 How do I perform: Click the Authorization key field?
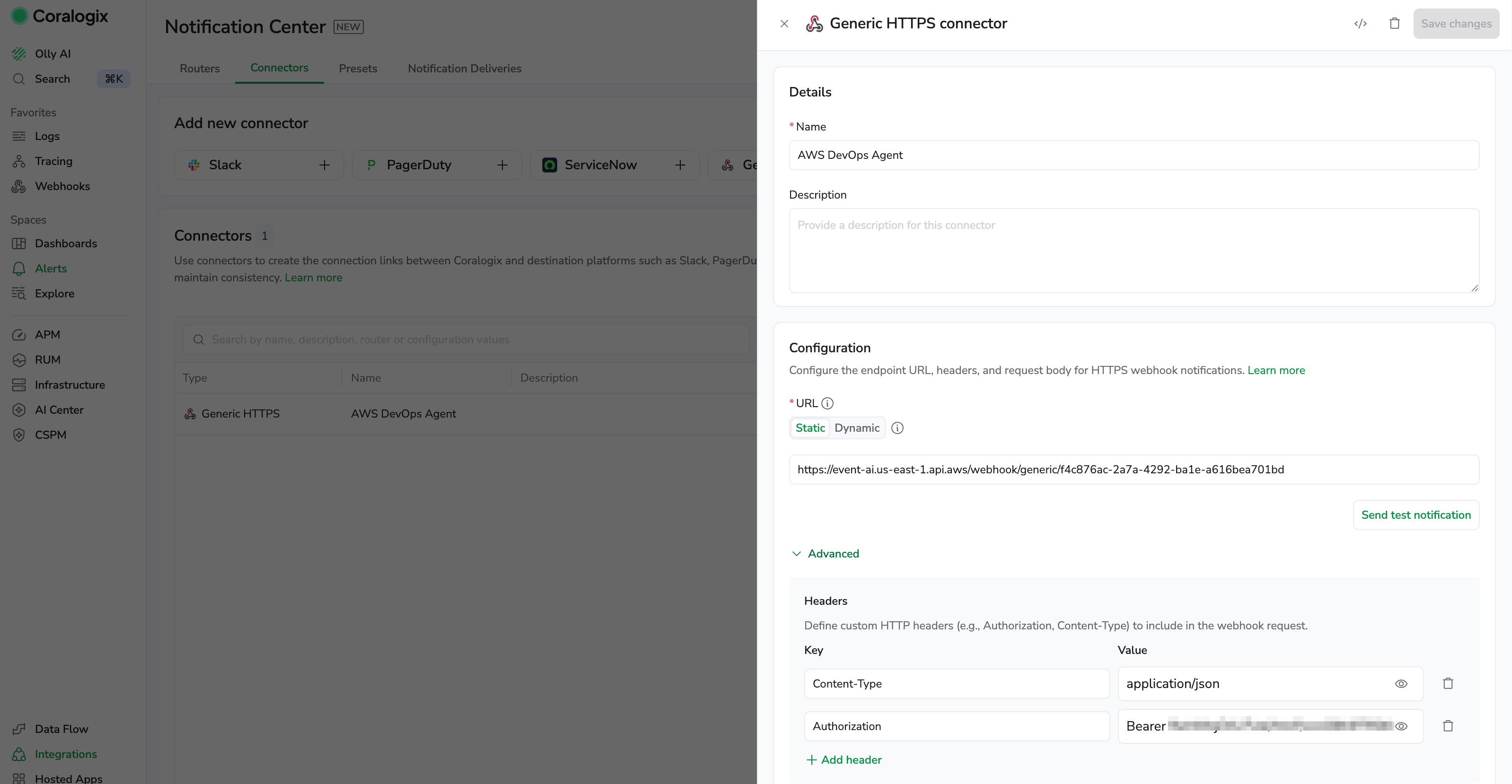(x=956, y=726)
